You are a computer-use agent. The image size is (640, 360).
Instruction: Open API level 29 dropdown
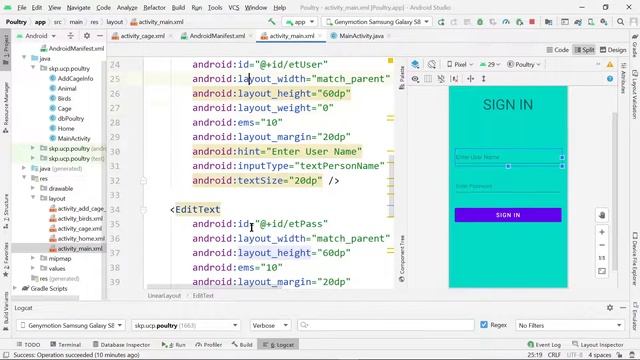490,64
